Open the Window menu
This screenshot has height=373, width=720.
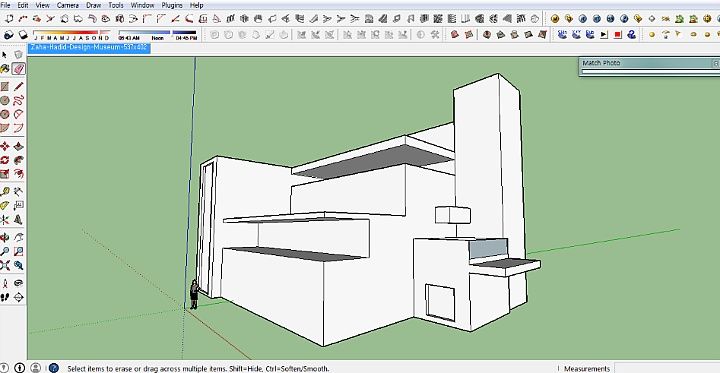click(142, 5)
